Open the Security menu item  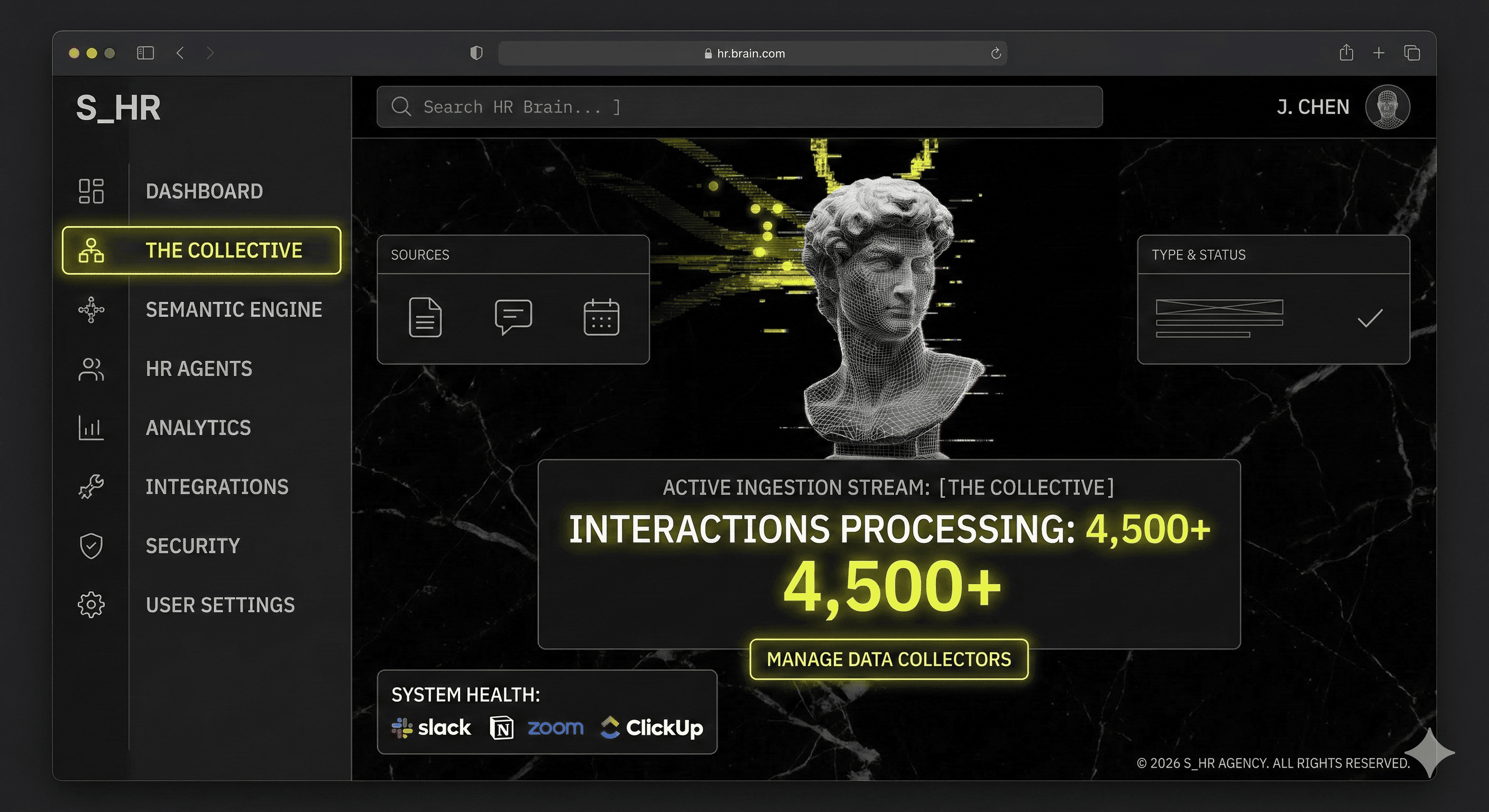(x=201, y=546)
